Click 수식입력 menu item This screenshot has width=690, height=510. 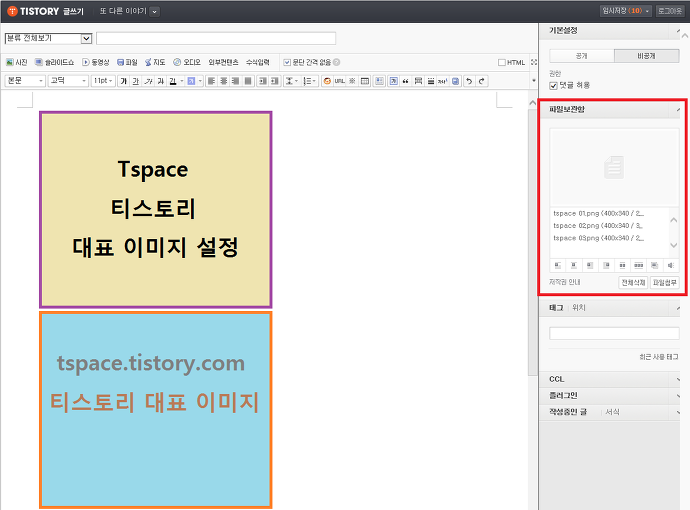tap(257, 62)
